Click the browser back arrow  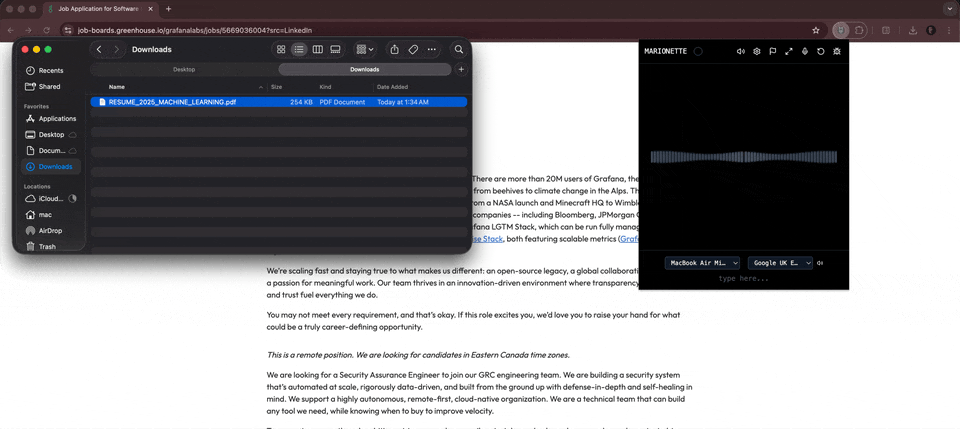pyautogui.click(x=10, y=30)
